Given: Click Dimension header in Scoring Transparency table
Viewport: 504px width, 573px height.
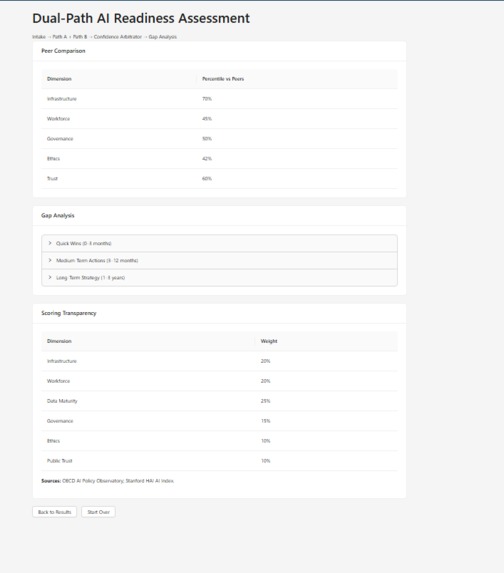Looking at the screenshot, I should tap(59, 341).
